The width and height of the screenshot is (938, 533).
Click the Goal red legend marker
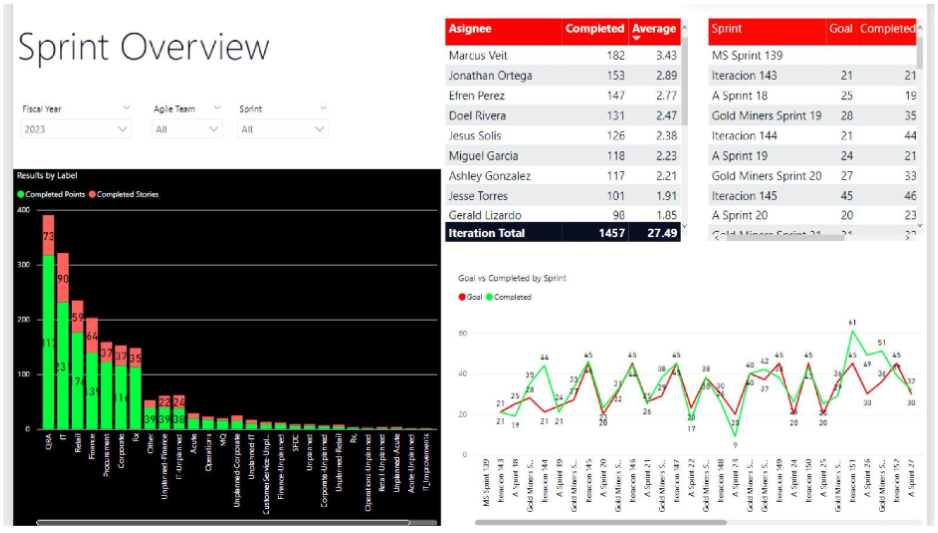462,297
